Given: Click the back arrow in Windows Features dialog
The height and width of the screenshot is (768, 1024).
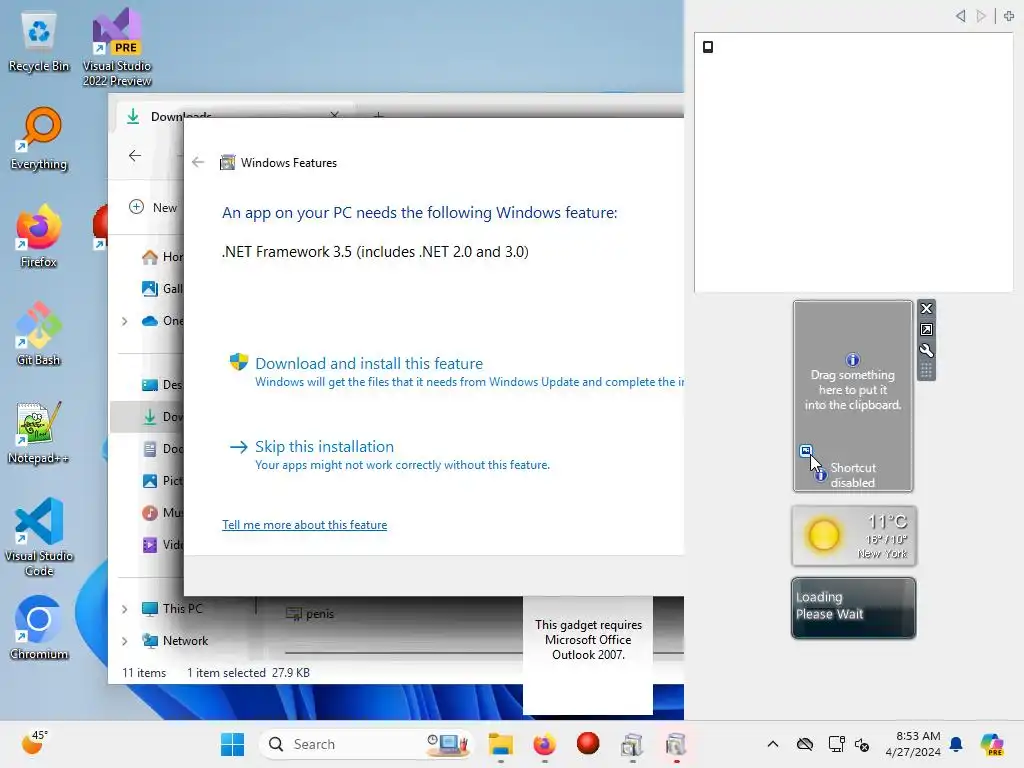Looking at the screenshot, I should click(x=198, y=162).
